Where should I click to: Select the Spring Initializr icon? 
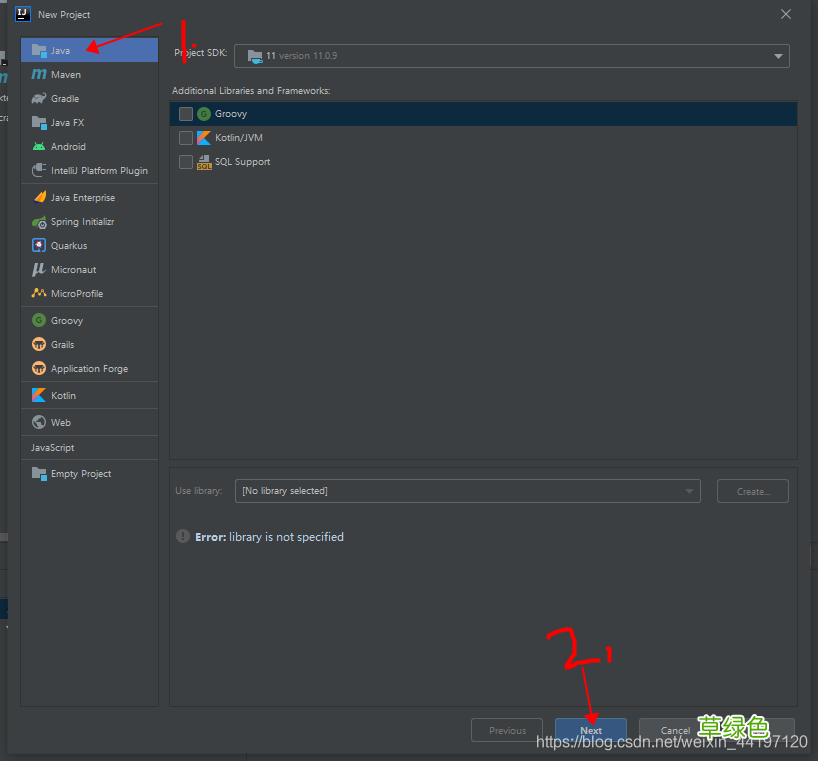(x=39, y=222)
